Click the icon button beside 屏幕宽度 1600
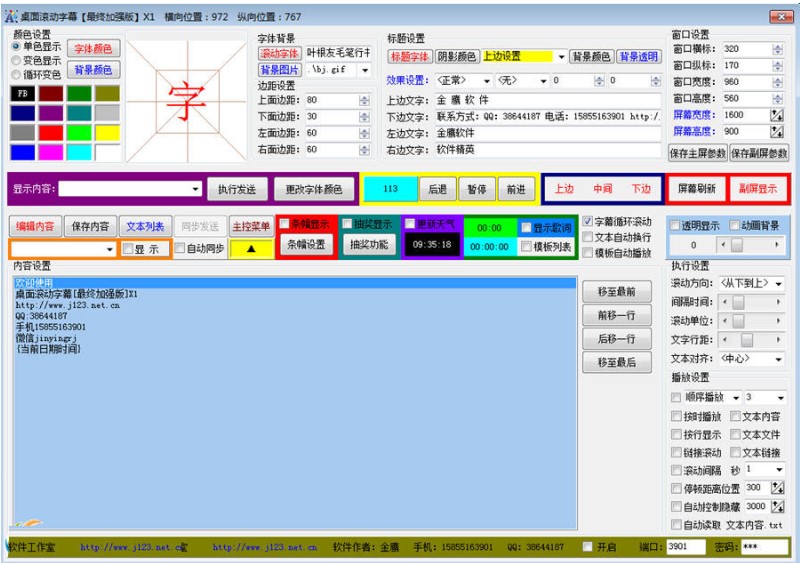This screenshot has height=563, width=800. pyautogui.click(x=776, y=116)
